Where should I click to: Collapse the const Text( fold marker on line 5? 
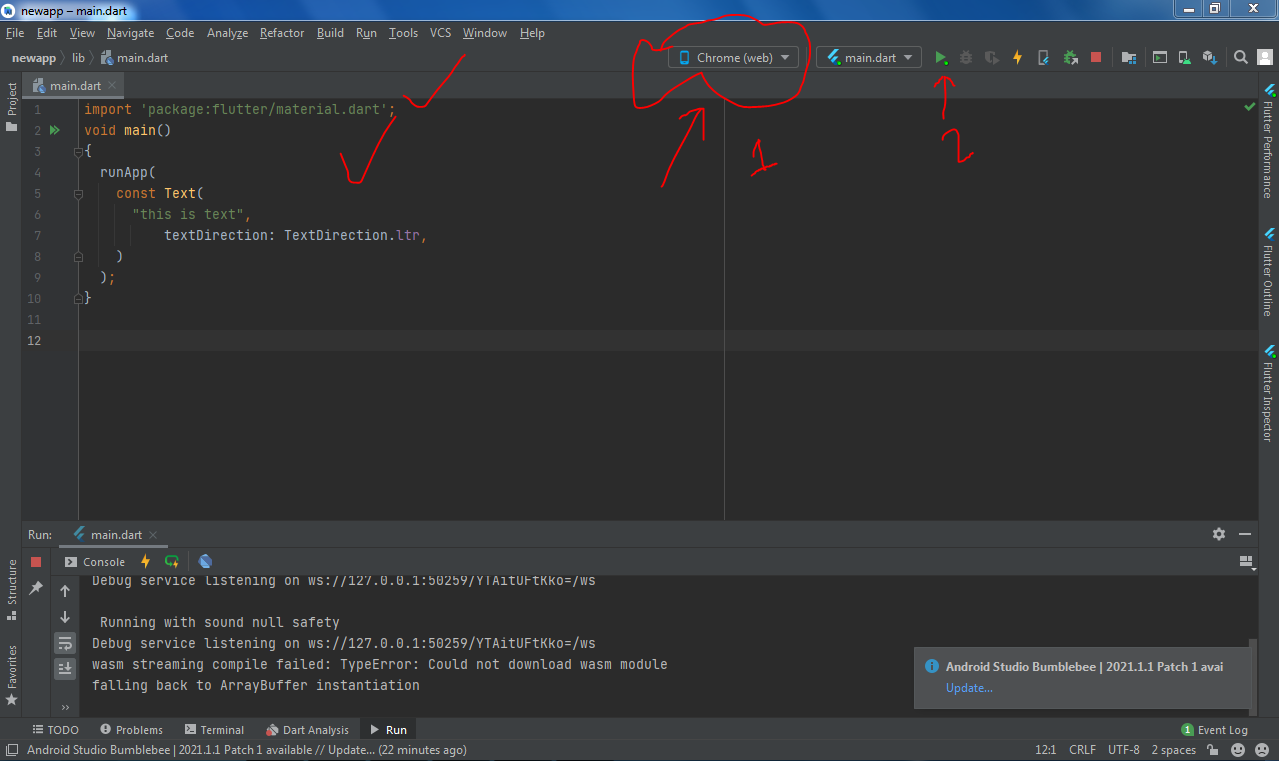click(x=78, y=193)
